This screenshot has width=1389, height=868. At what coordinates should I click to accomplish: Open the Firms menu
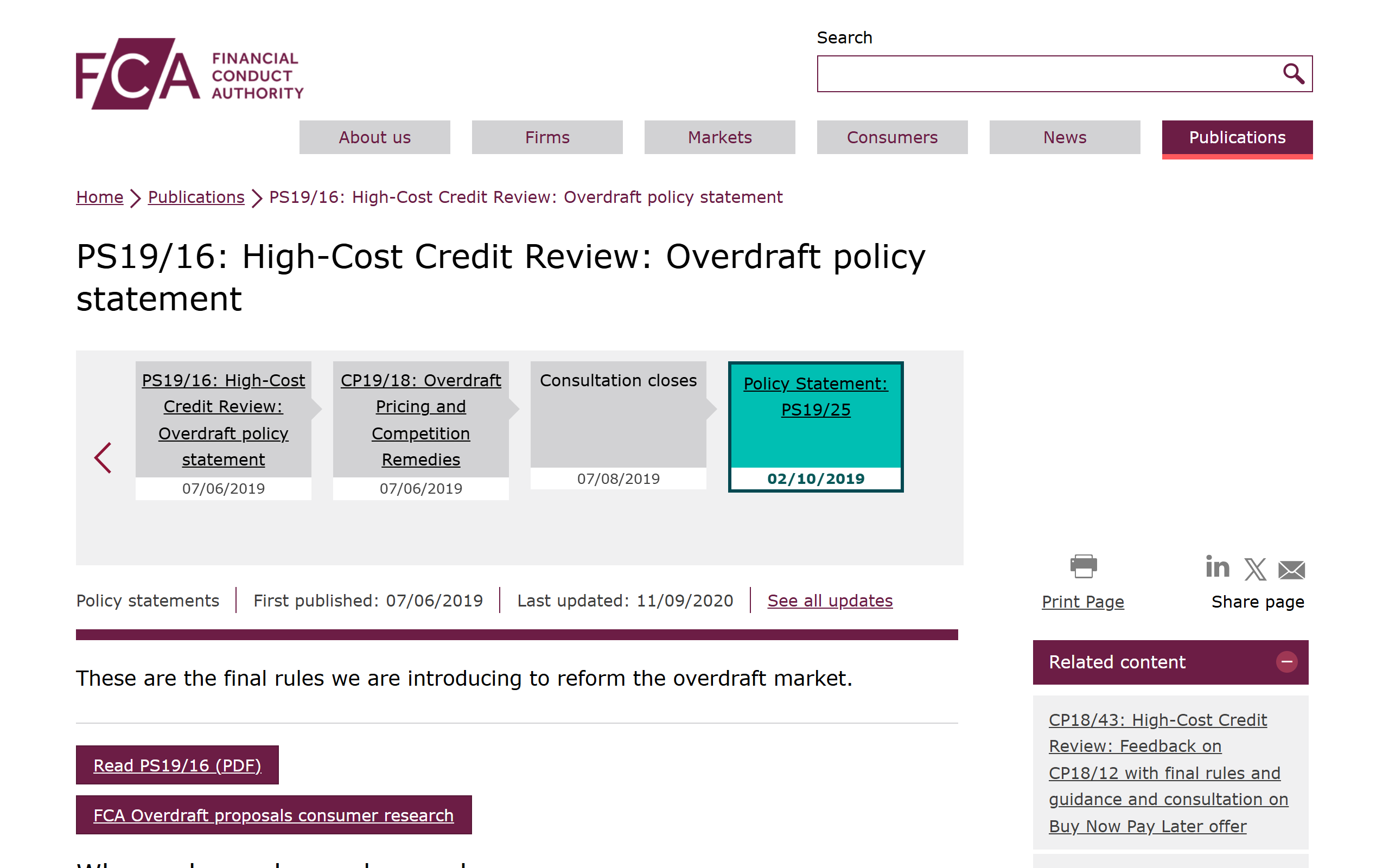click(x=547, y=137)
